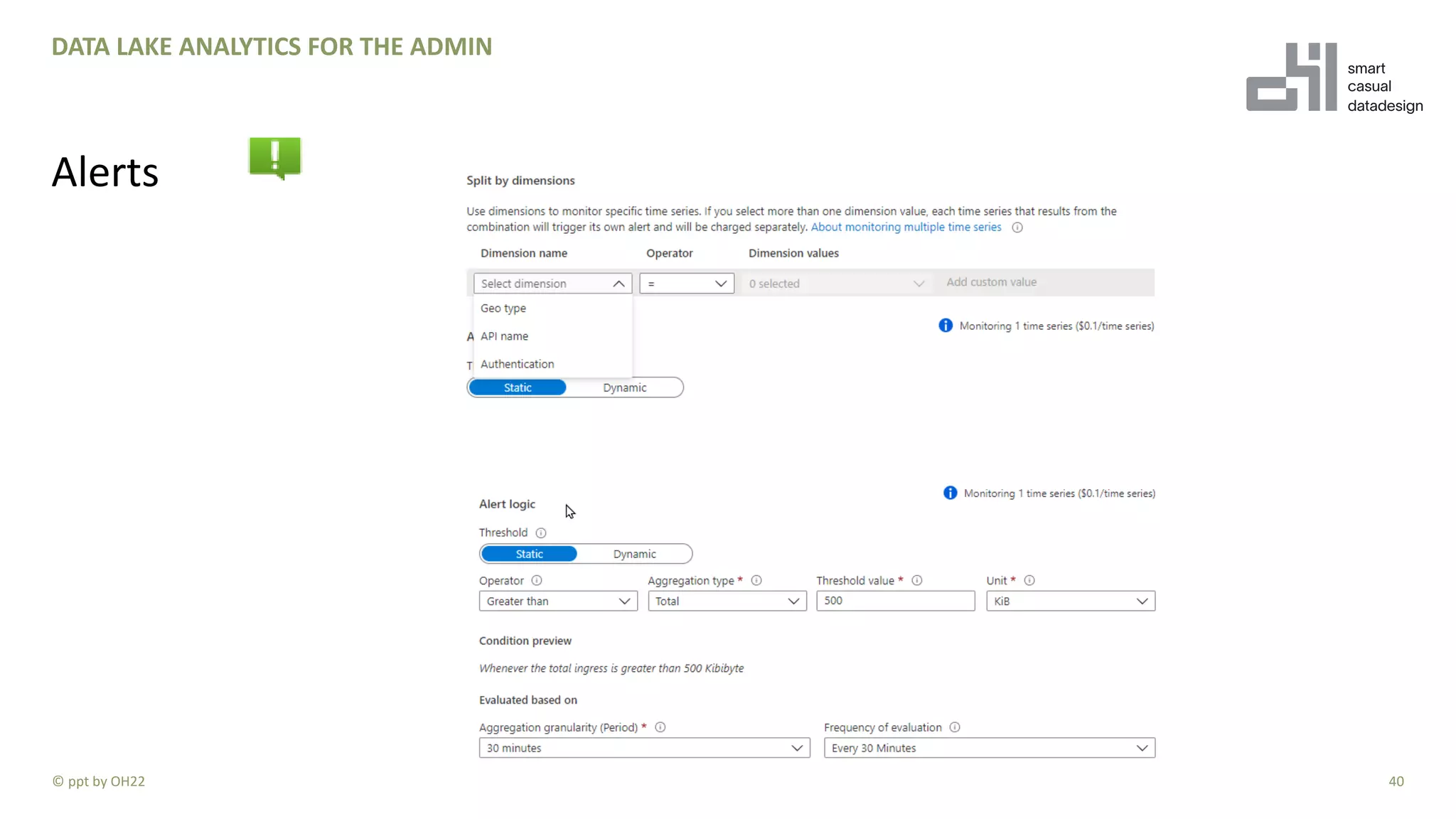Open the Every 30 Minutes frequency dropdown
Screen dimensions: 1456x819
point(990,748)
